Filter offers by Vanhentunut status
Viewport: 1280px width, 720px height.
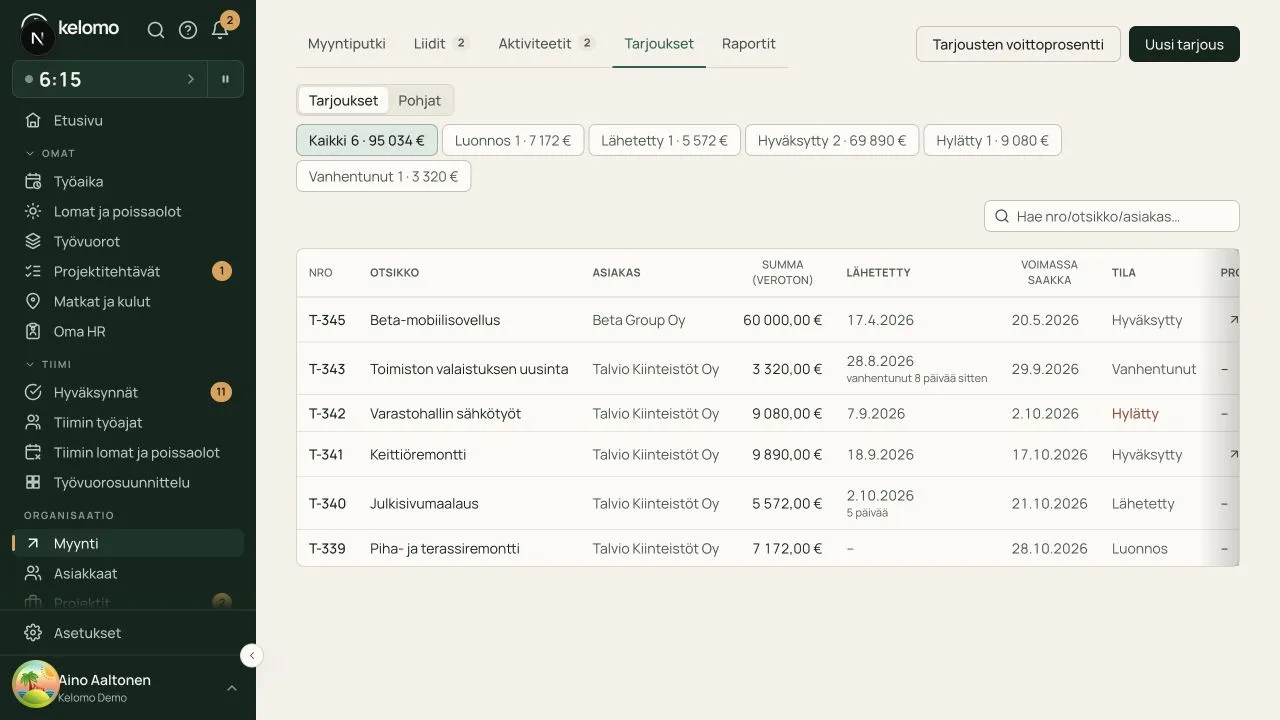pyautogui.click(x=383, y=176)
